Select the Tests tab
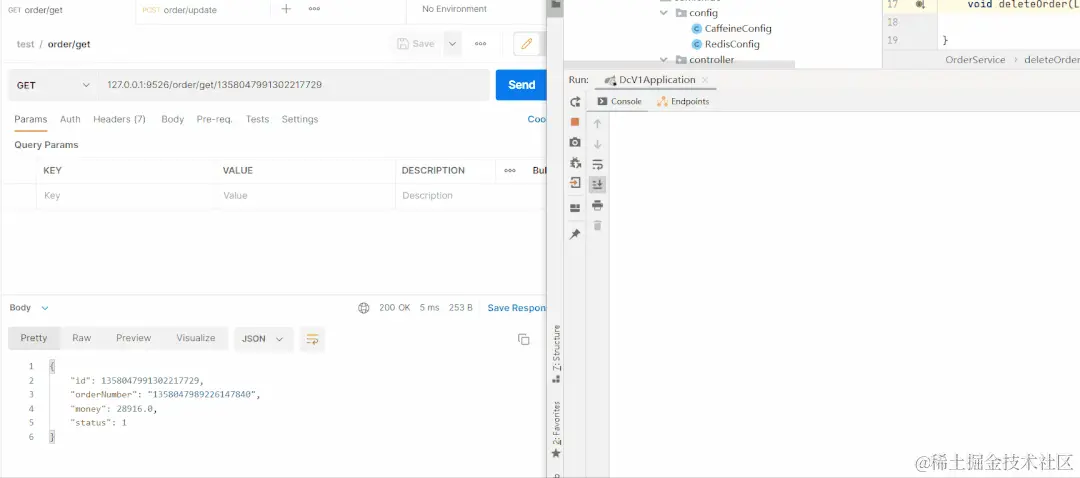 [x=258, y=119]
